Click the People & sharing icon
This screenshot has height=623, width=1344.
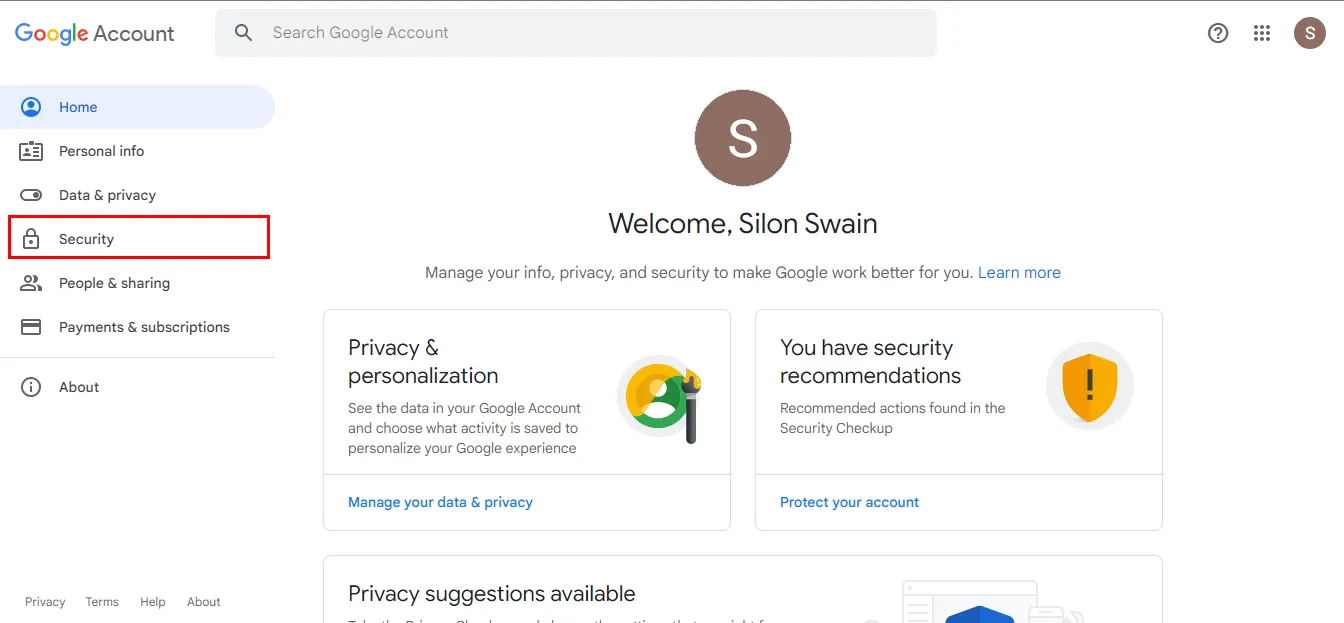click(x=31, y=282)
